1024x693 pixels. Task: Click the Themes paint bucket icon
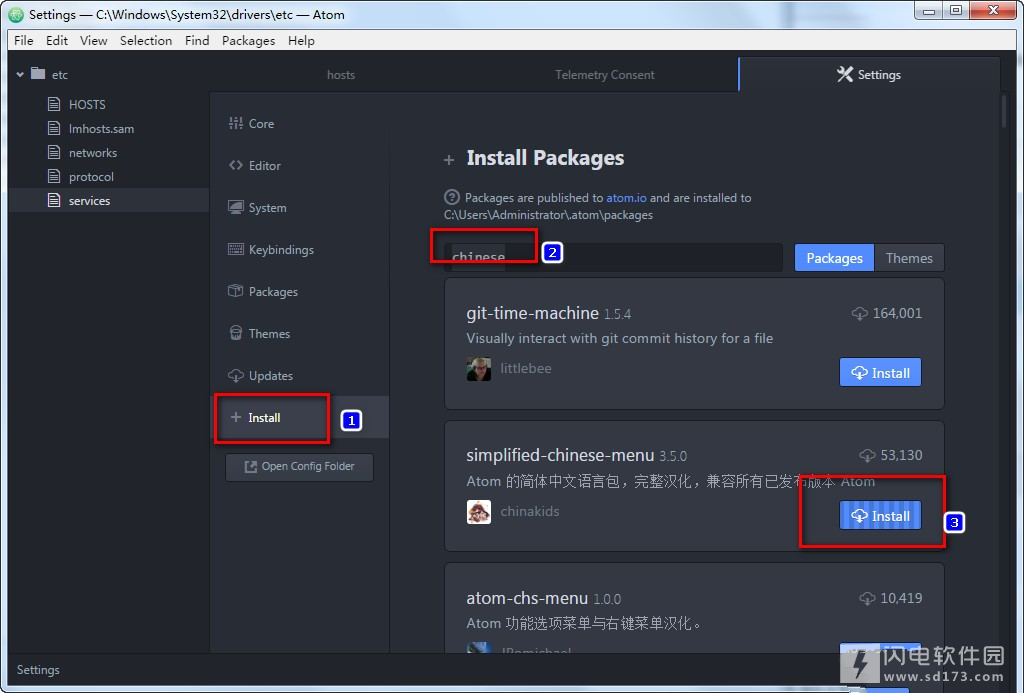(x=236, y=333)
